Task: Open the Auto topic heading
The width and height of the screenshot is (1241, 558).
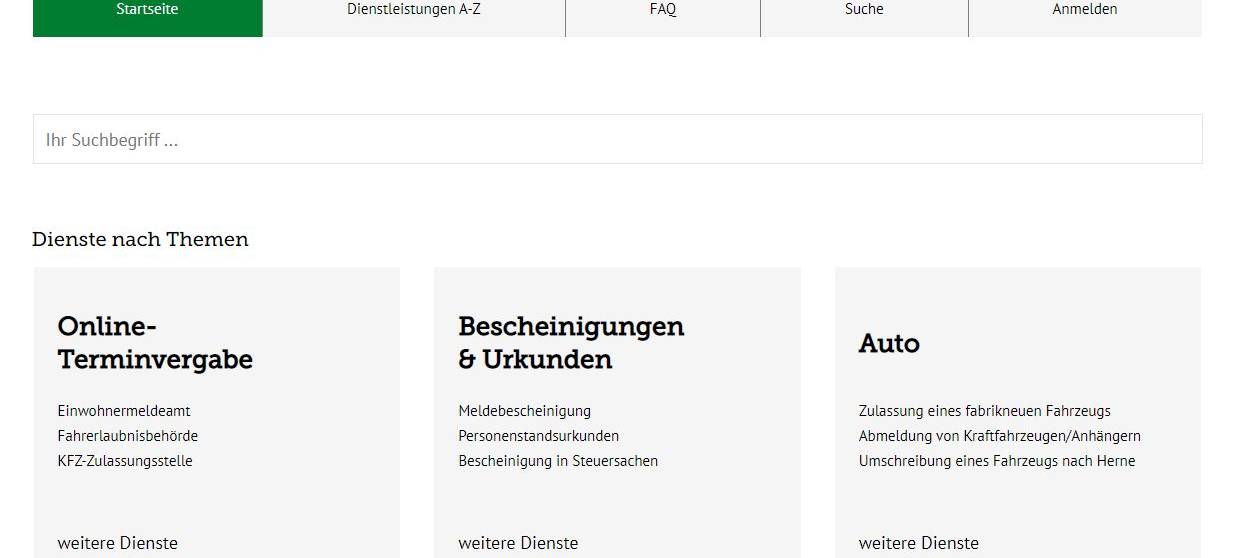Action: 889,343
